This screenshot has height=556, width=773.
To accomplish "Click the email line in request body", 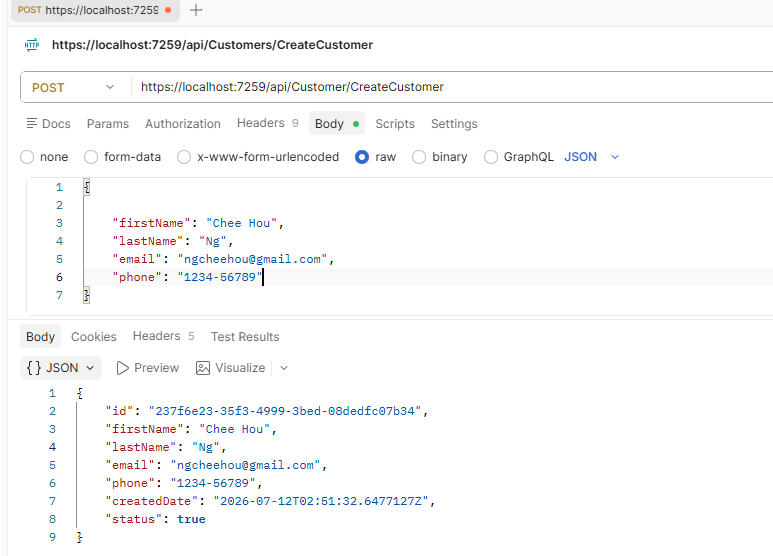I will point(223,259).
